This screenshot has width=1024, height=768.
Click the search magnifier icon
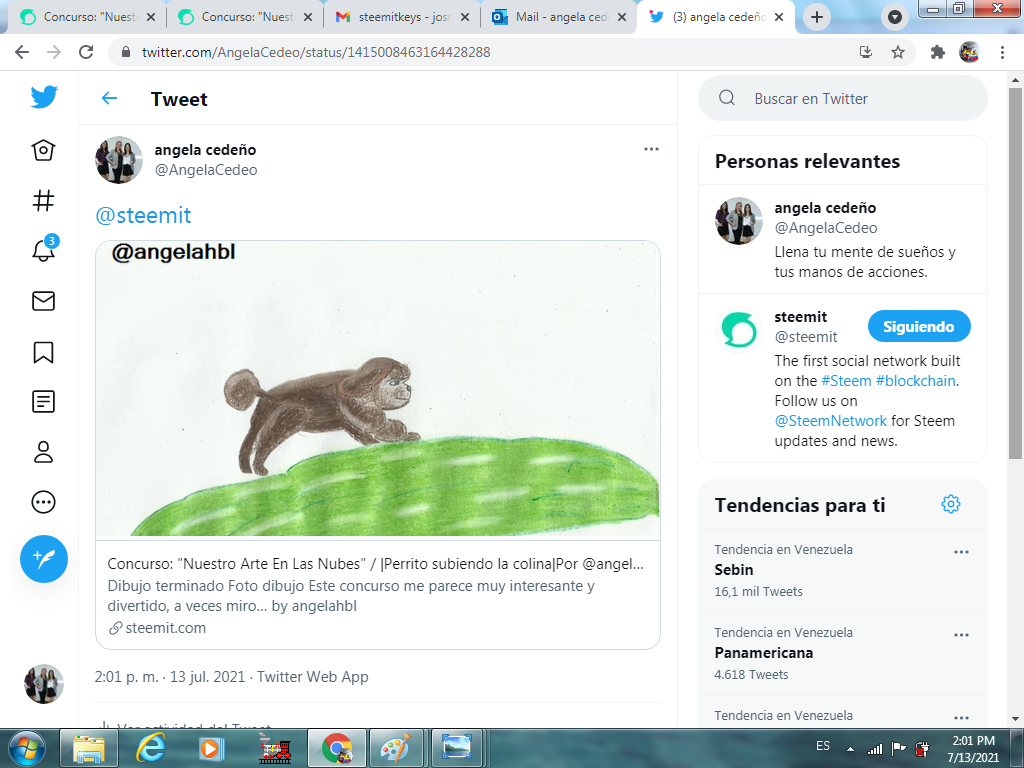click(x=727, y=98)
